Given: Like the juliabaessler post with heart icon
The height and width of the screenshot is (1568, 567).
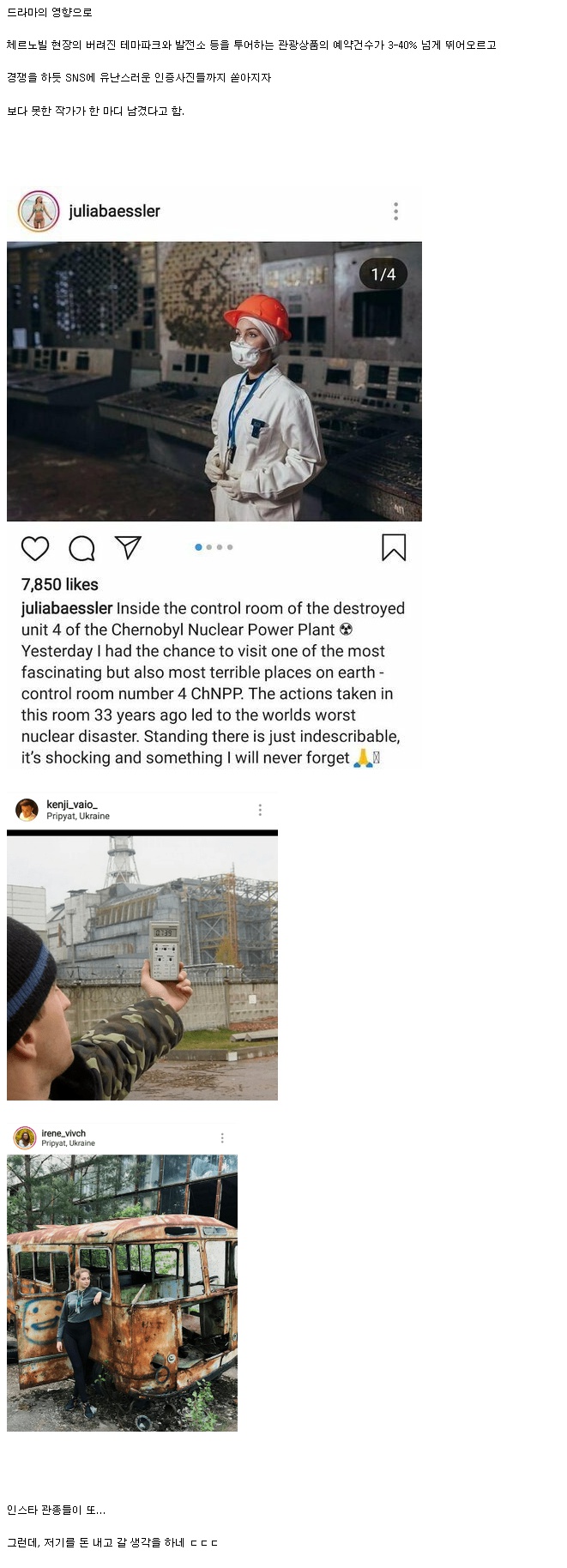Looking at the screenshot, I should pyautogui.click(x=35, y=548).
